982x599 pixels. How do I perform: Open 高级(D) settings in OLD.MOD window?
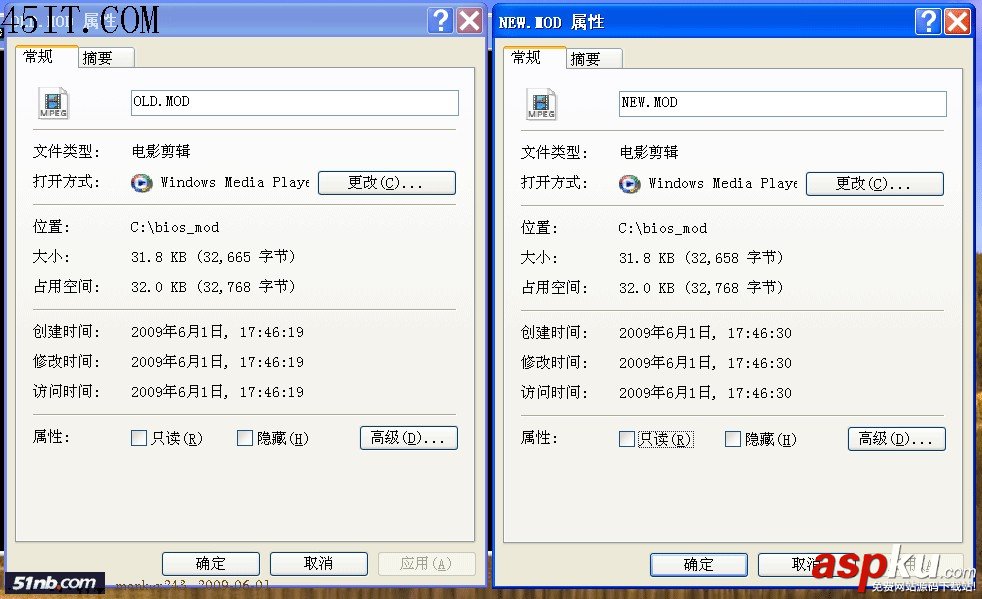click(408, 438)
